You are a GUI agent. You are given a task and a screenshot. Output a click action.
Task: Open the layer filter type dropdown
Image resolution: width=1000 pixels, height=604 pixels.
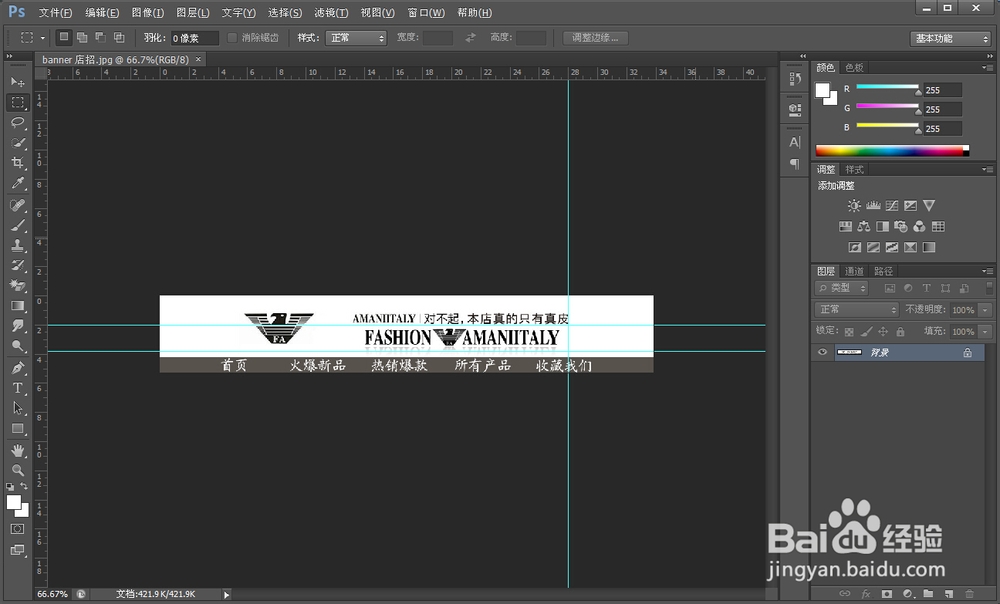[x=841, y=288]
